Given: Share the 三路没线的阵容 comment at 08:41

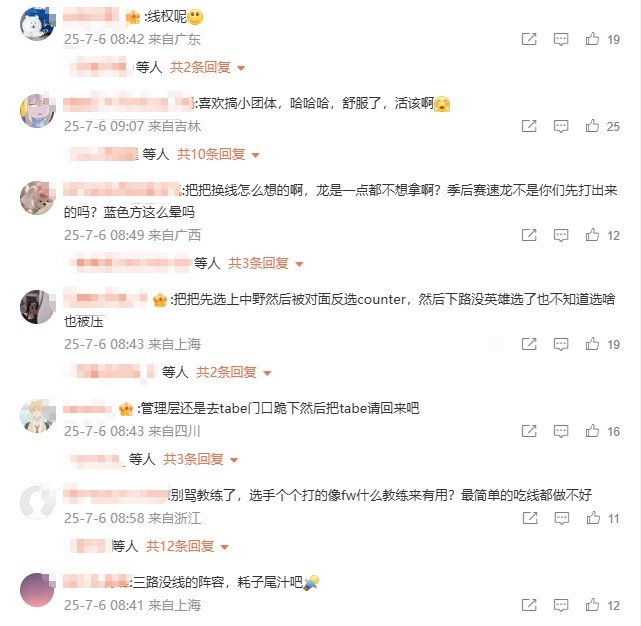Looking at the screenshot, I should pyautogui.click(x=529, y=605).
